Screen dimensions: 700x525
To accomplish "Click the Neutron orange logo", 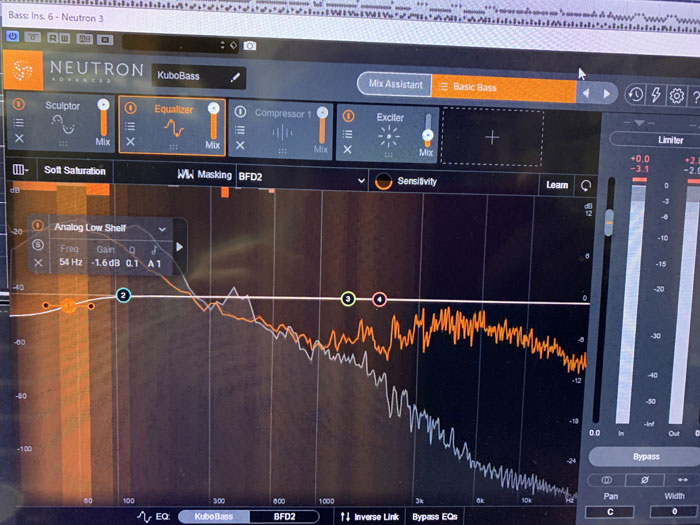I will click(x=23, y=70).
